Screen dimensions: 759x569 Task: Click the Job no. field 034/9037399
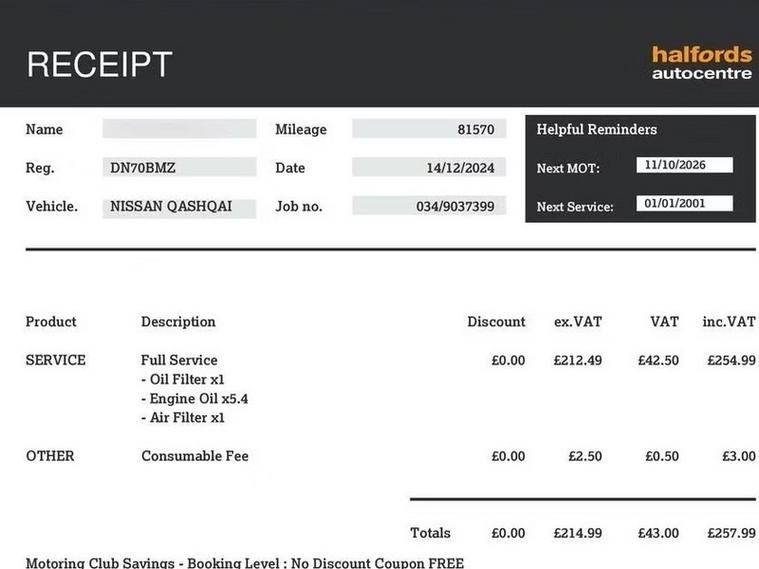pos(429,207)
